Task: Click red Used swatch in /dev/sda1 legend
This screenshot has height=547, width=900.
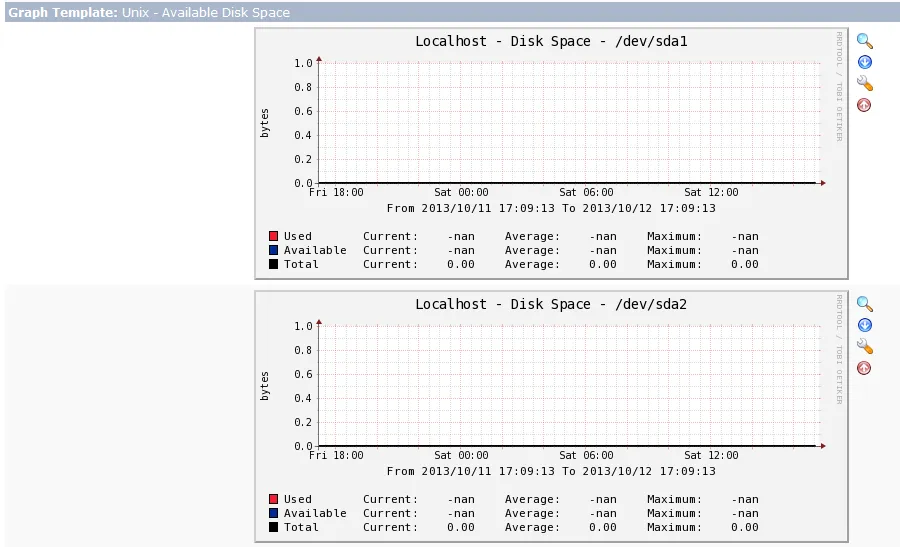Action: click(273, 236)
